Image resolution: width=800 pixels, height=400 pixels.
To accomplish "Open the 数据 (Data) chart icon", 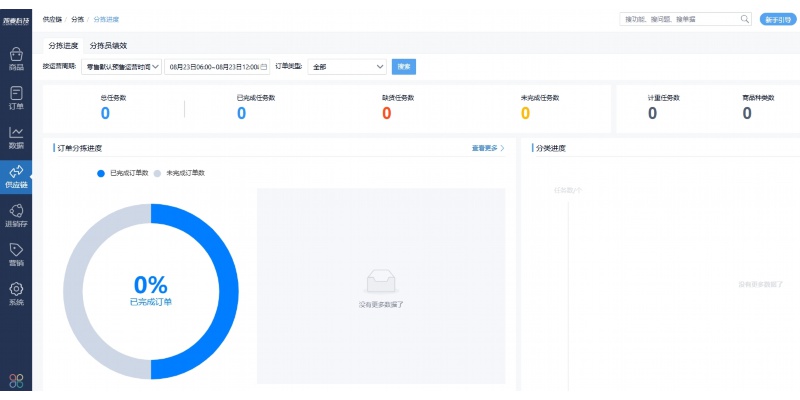I will (16, 136).
